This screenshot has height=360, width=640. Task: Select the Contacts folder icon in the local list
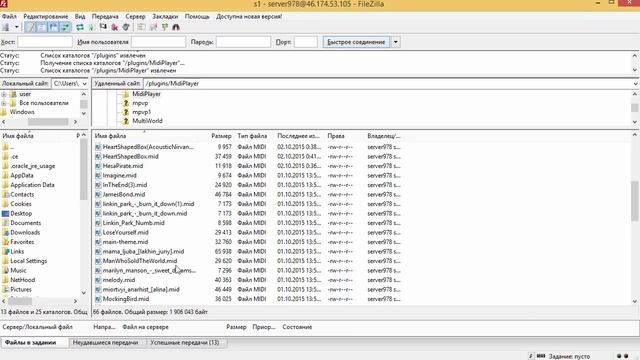coord(5,194)
